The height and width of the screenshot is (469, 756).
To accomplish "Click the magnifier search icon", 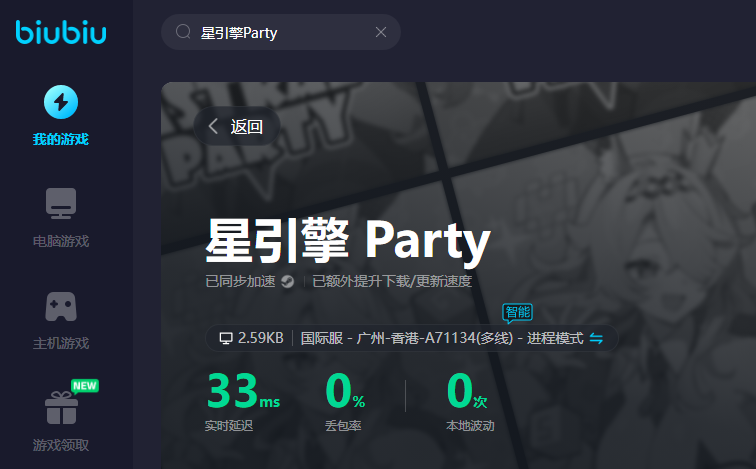I will click(183, 32).
